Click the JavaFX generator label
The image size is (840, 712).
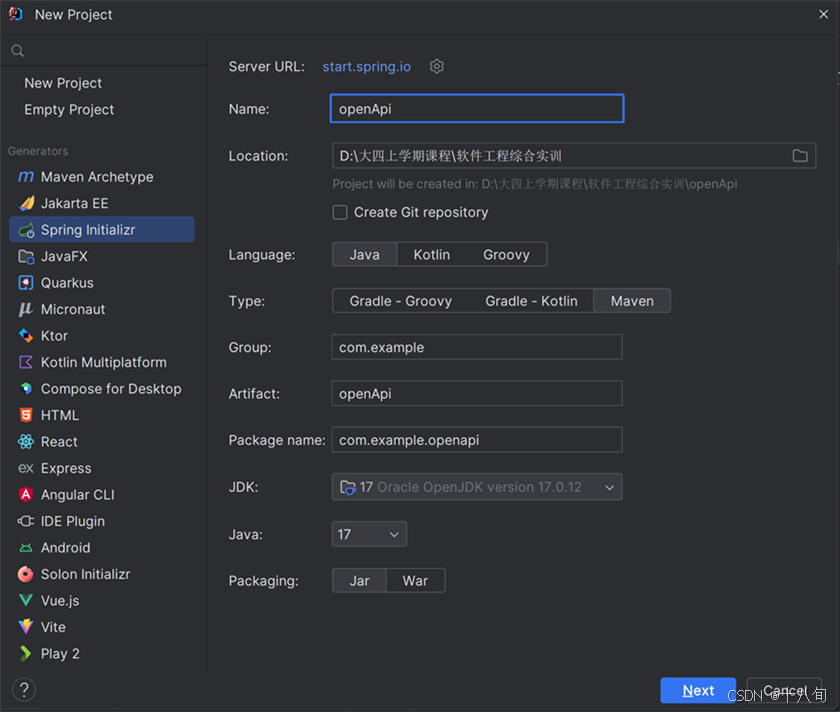(x=64, y=257)
